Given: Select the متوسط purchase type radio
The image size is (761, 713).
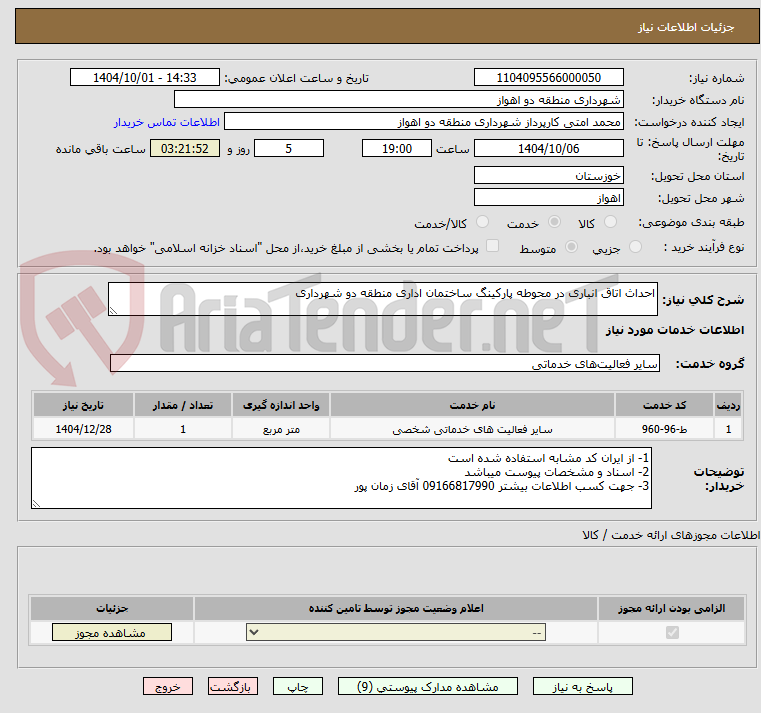Looking at the screenshot, I should coord(571,247).
